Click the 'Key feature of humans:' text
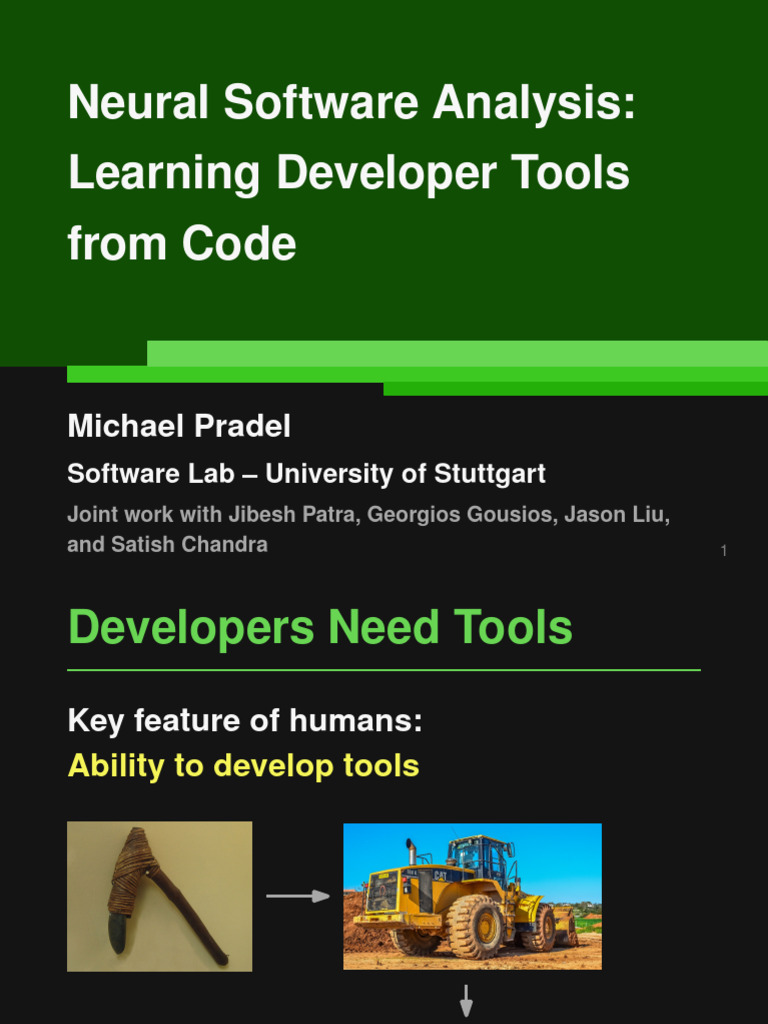The width and height of the screenshot is (768, 1024). [x=245, y=721]
